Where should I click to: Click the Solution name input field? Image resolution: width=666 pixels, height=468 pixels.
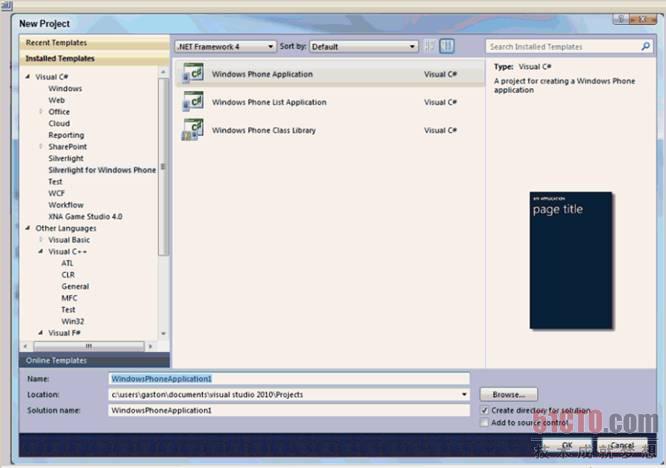click(x=289, y=410)
